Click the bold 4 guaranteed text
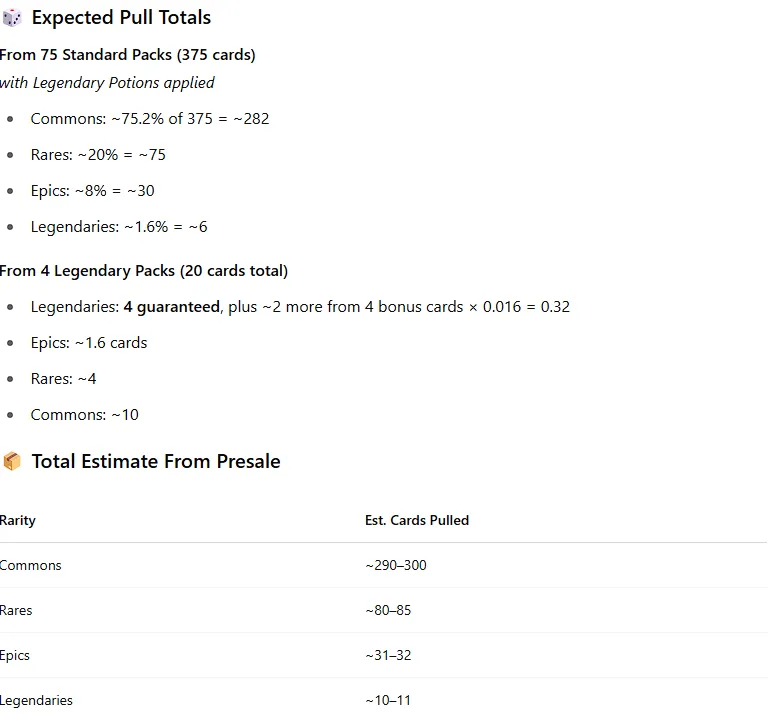 (x=171, y=307)
